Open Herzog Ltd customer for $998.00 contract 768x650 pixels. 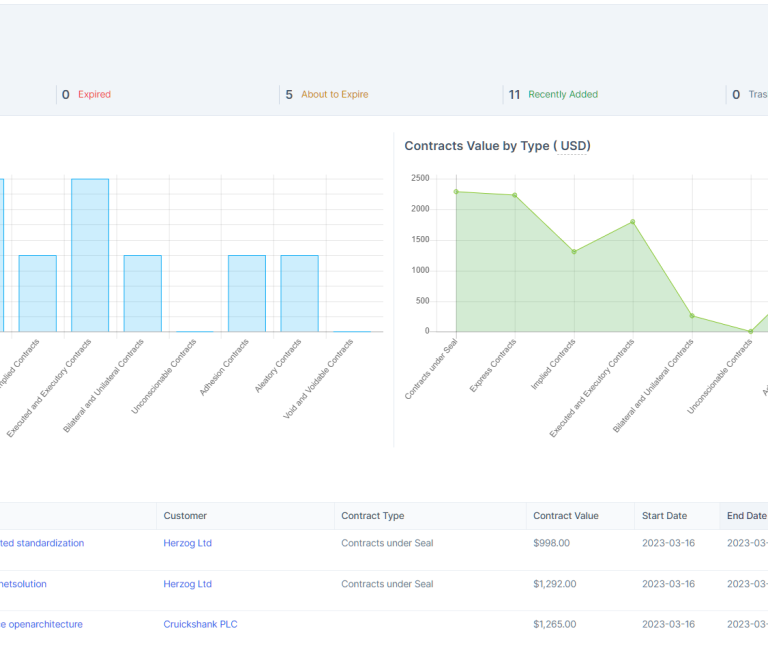pyautogui.click(x=188, y=543)
